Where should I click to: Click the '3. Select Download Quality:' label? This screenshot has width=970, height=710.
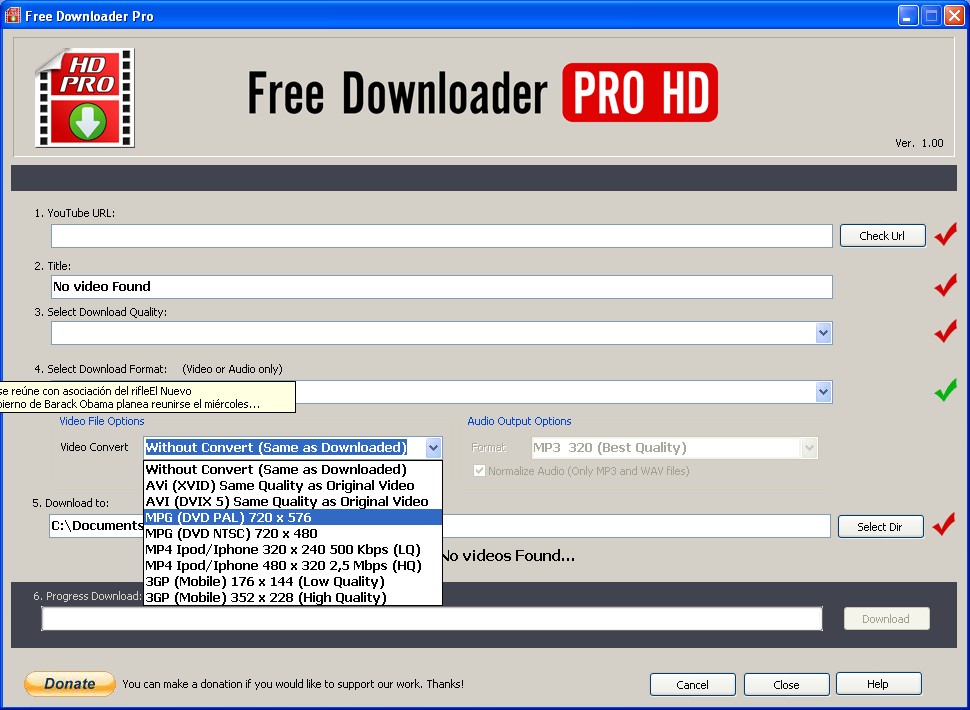click(x=101, y=312)
